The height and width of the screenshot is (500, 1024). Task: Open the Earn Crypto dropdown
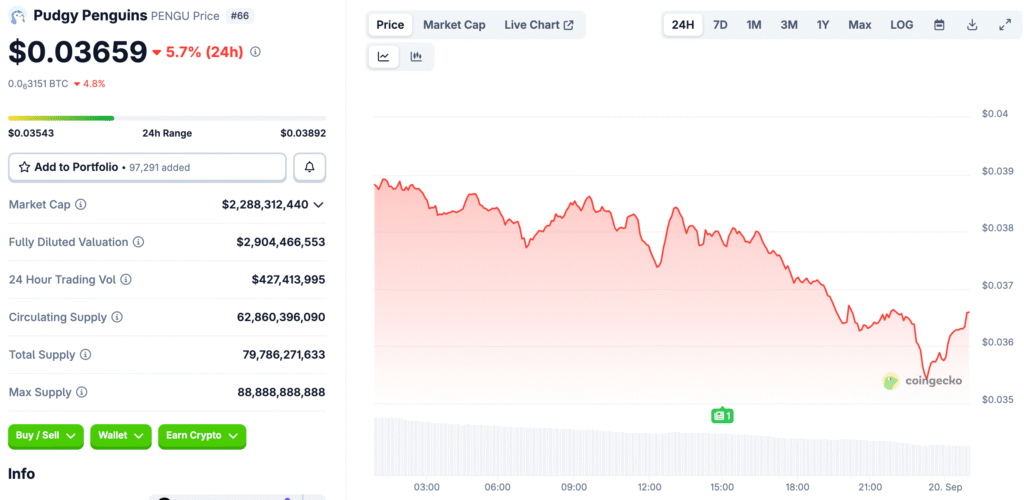click(201, 436)
